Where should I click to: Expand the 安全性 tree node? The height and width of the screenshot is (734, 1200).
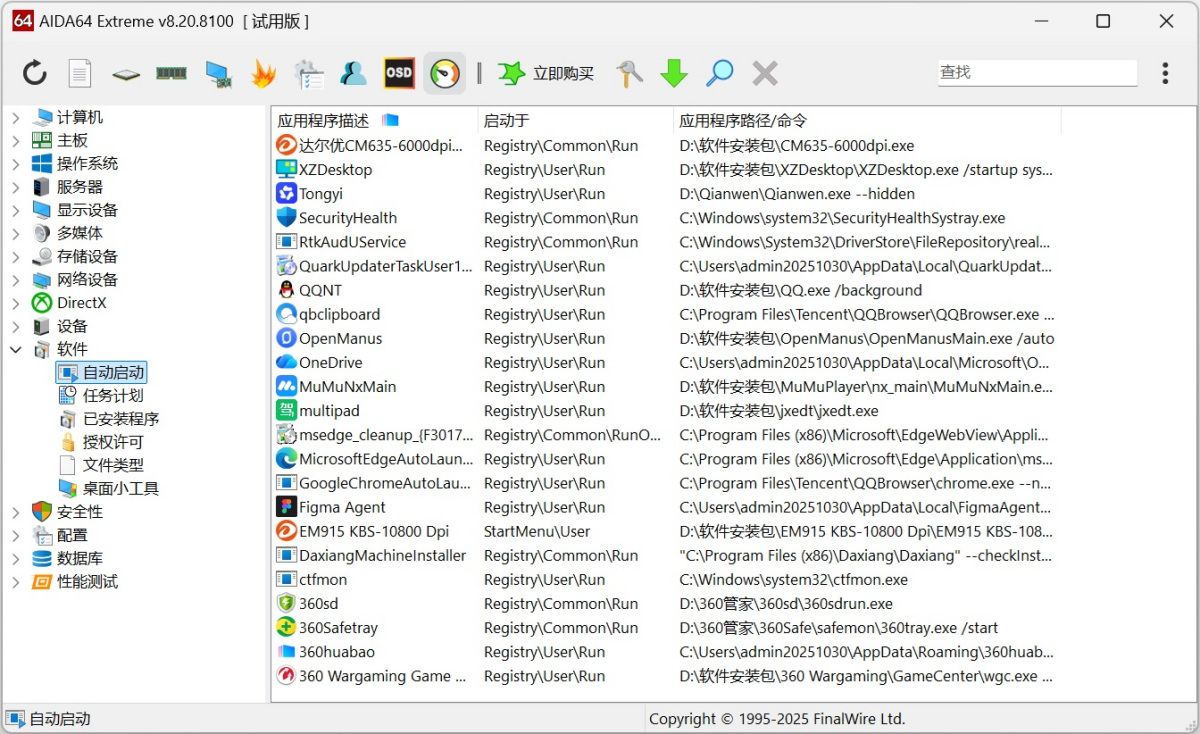[x=16, y=512]
